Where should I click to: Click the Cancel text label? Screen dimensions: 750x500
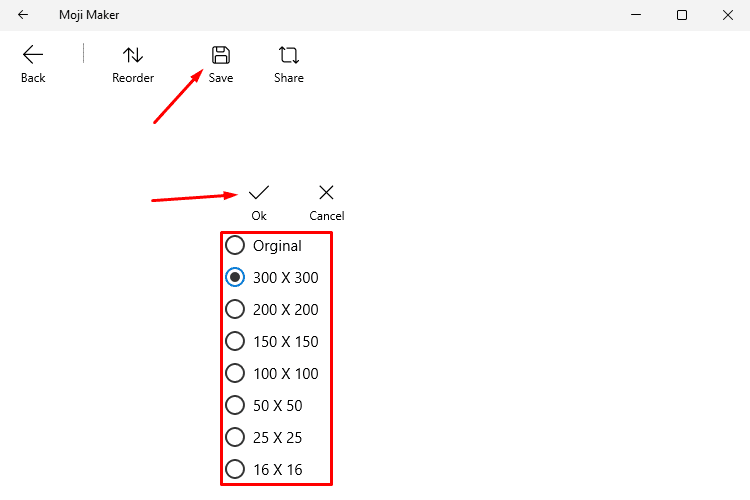327,216
